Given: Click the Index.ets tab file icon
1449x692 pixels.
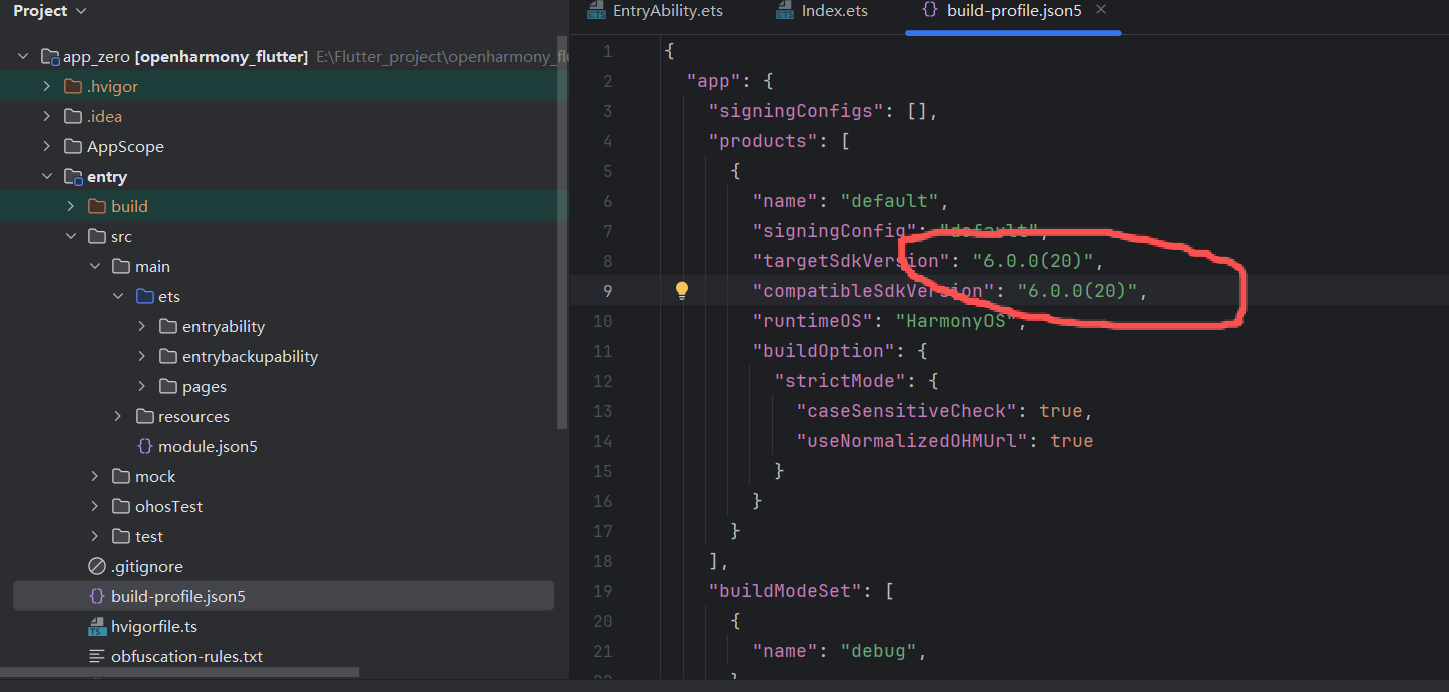Looking at the screenshot, I should coord(786,11).
